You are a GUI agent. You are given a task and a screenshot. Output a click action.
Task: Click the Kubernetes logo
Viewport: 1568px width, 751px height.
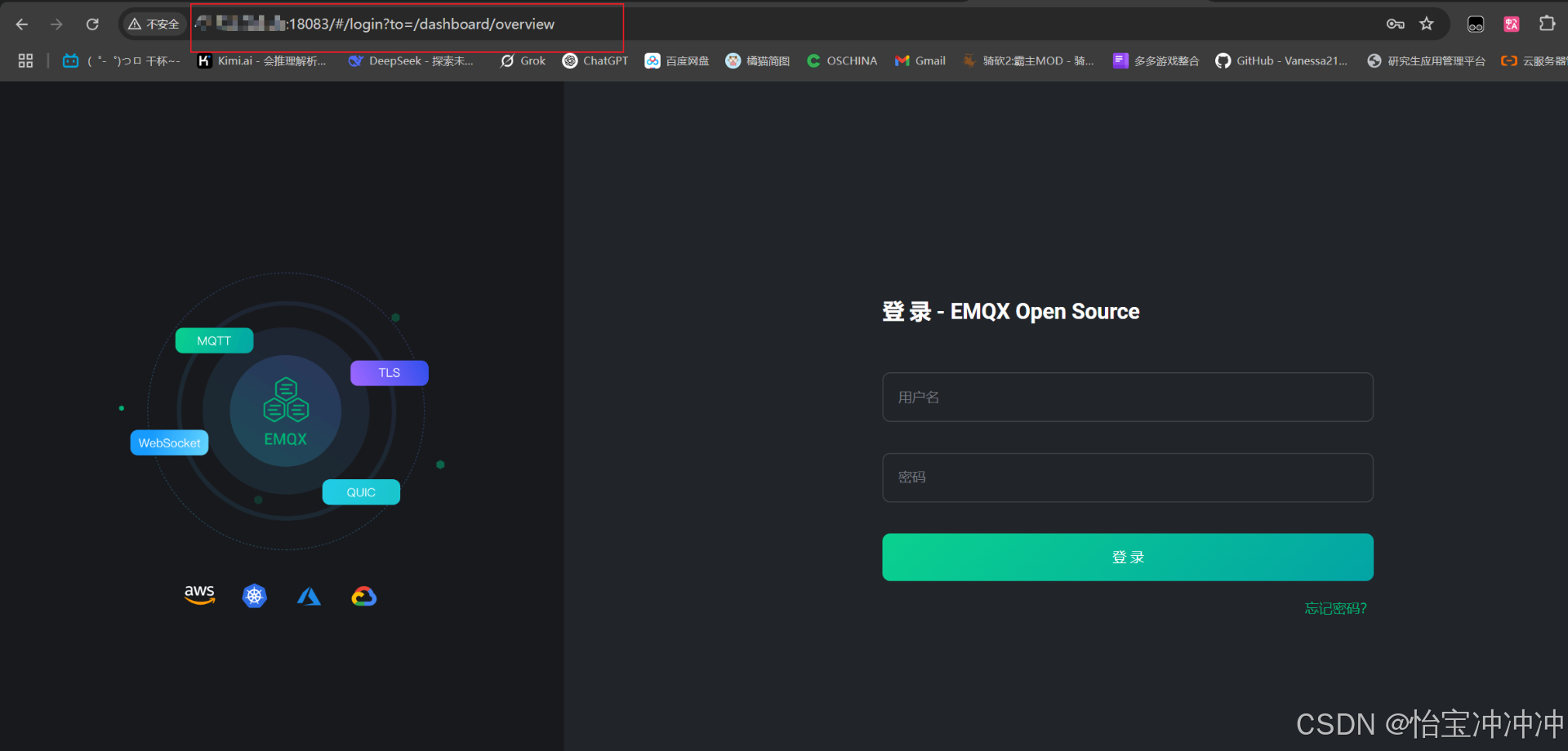[x=255, y=596]
